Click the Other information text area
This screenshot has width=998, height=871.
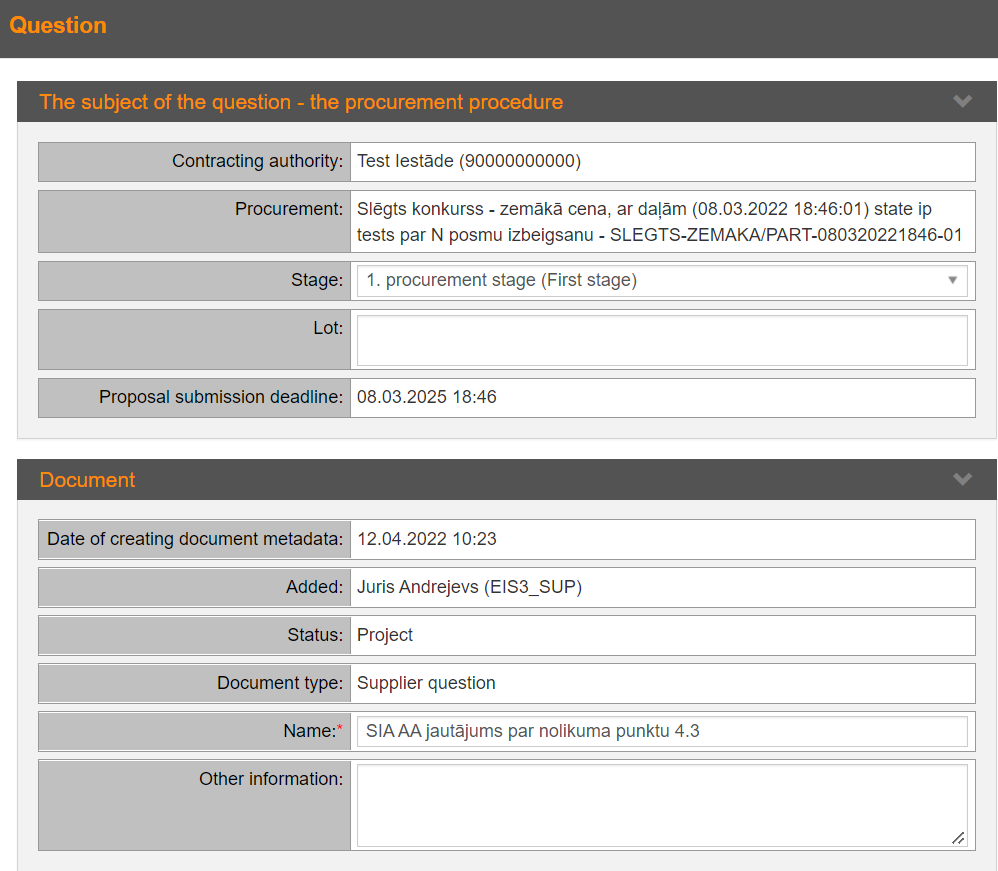(661, 805)
